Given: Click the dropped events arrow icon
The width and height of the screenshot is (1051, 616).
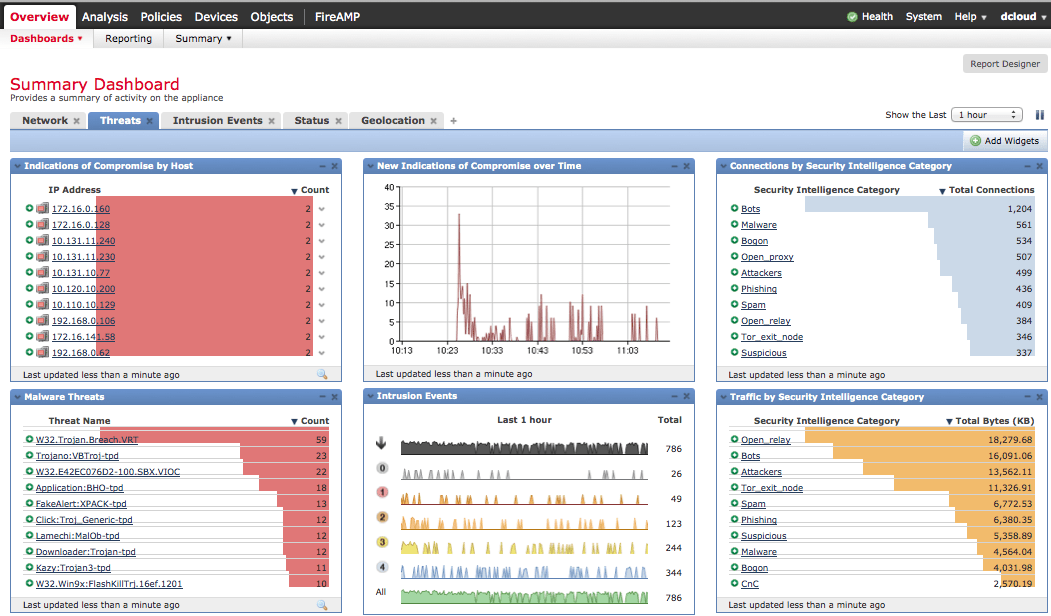Looking at the screenshot, I should [381, 444].
